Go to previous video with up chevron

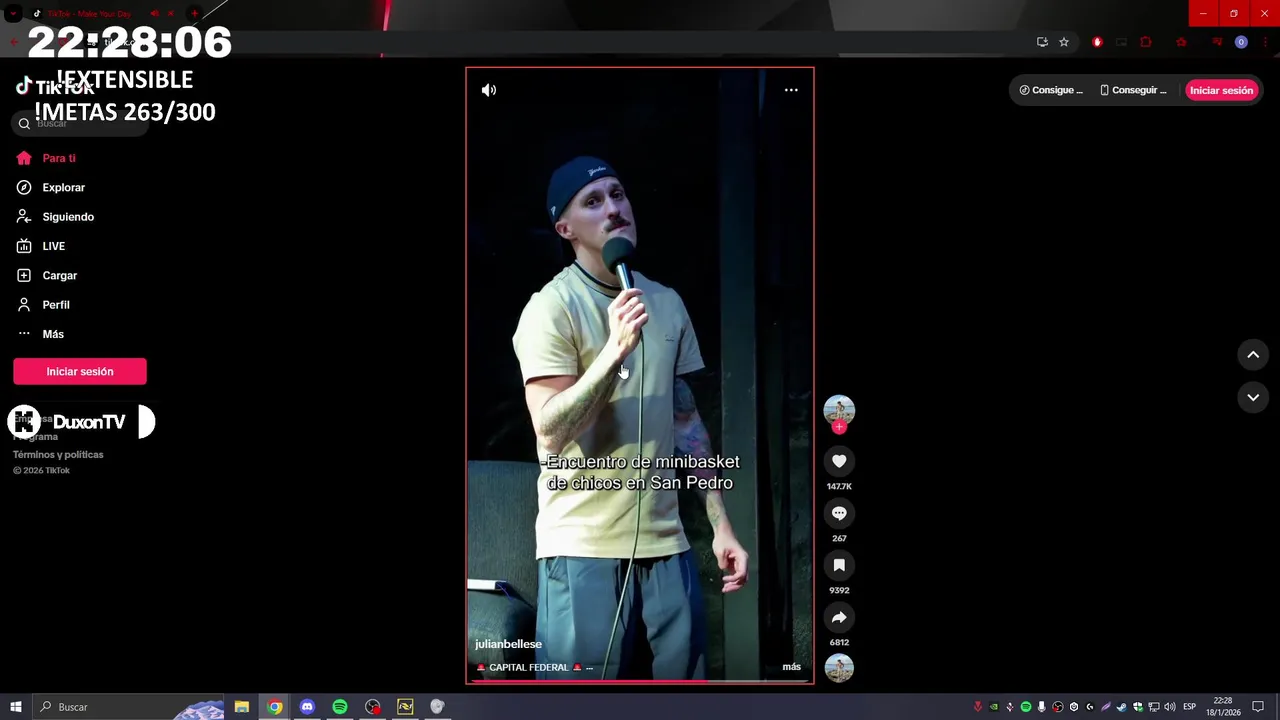point(1253,354)
